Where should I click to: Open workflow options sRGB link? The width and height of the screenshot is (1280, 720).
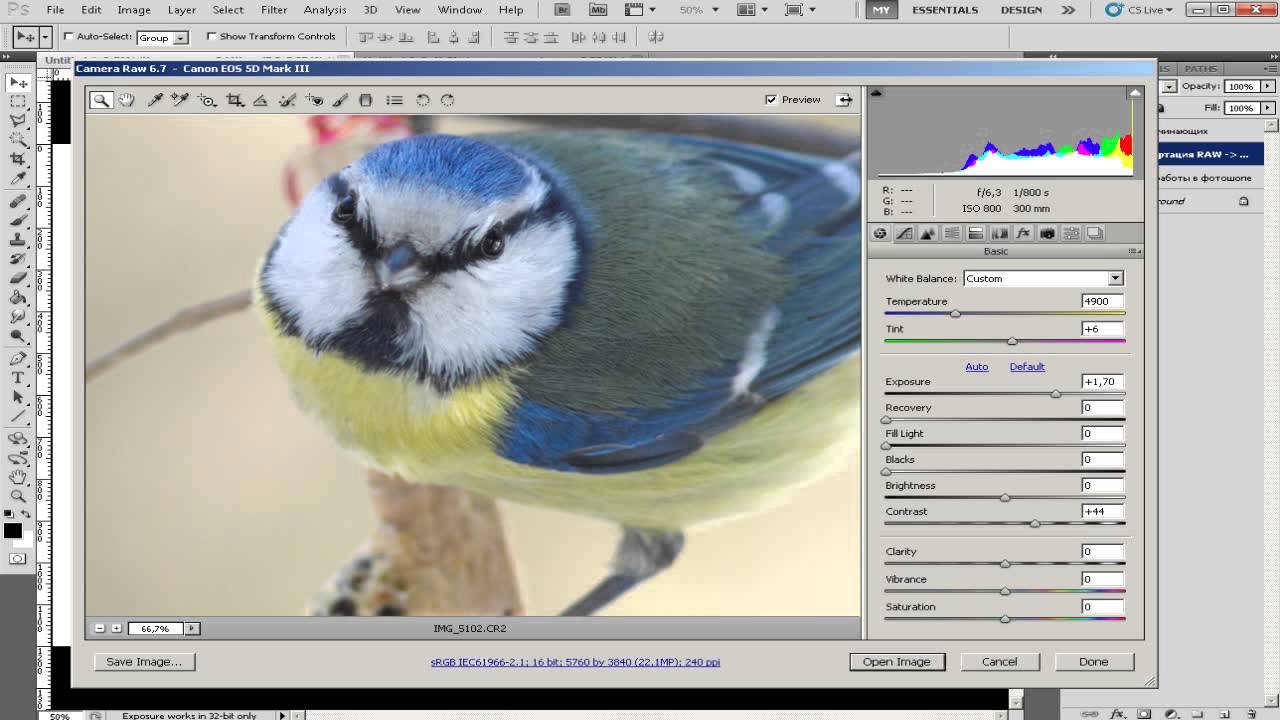click(575, 662)
